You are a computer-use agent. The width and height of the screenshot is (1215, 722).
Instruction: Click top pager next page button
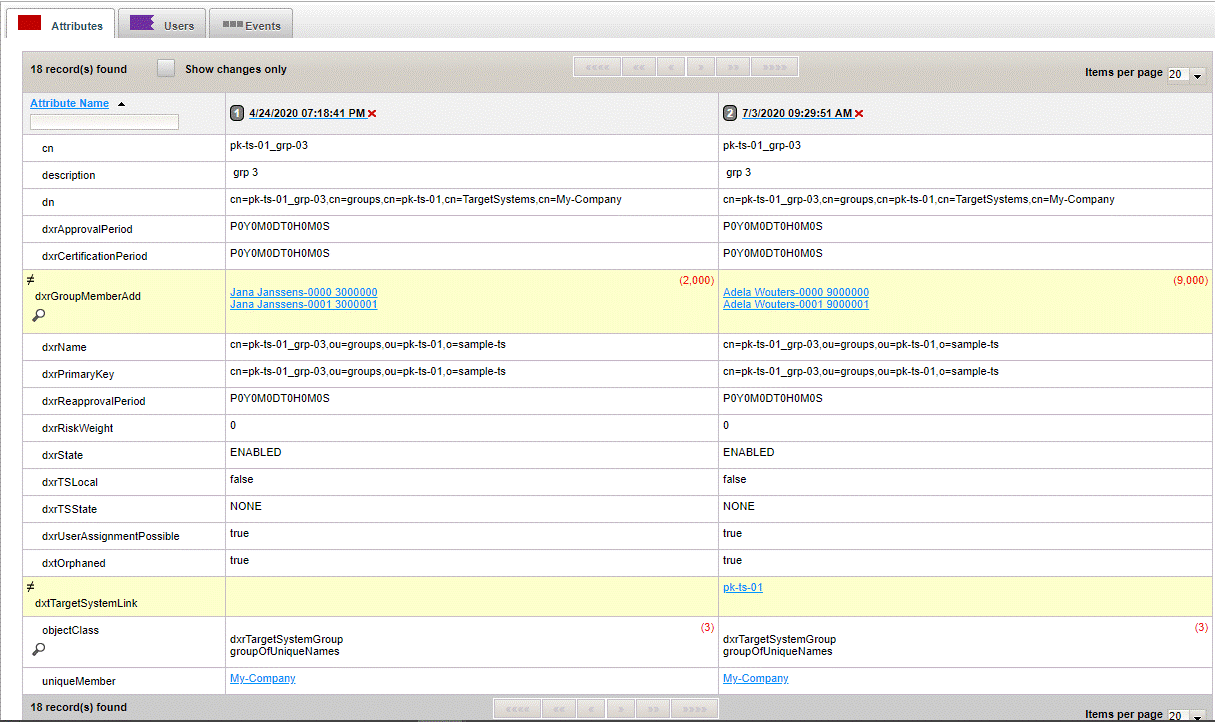point(701,68)
